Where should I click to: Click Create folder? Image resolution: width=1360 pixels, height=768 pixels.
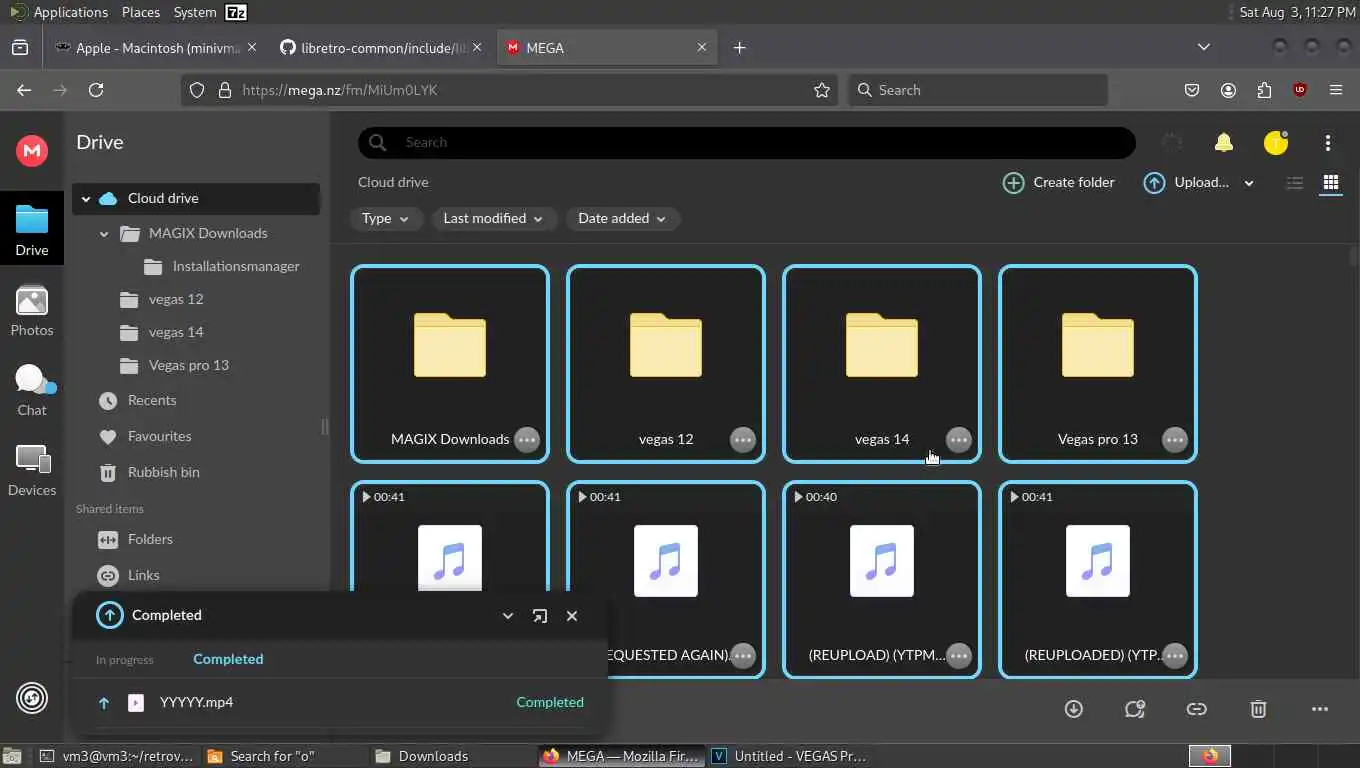1058,183
